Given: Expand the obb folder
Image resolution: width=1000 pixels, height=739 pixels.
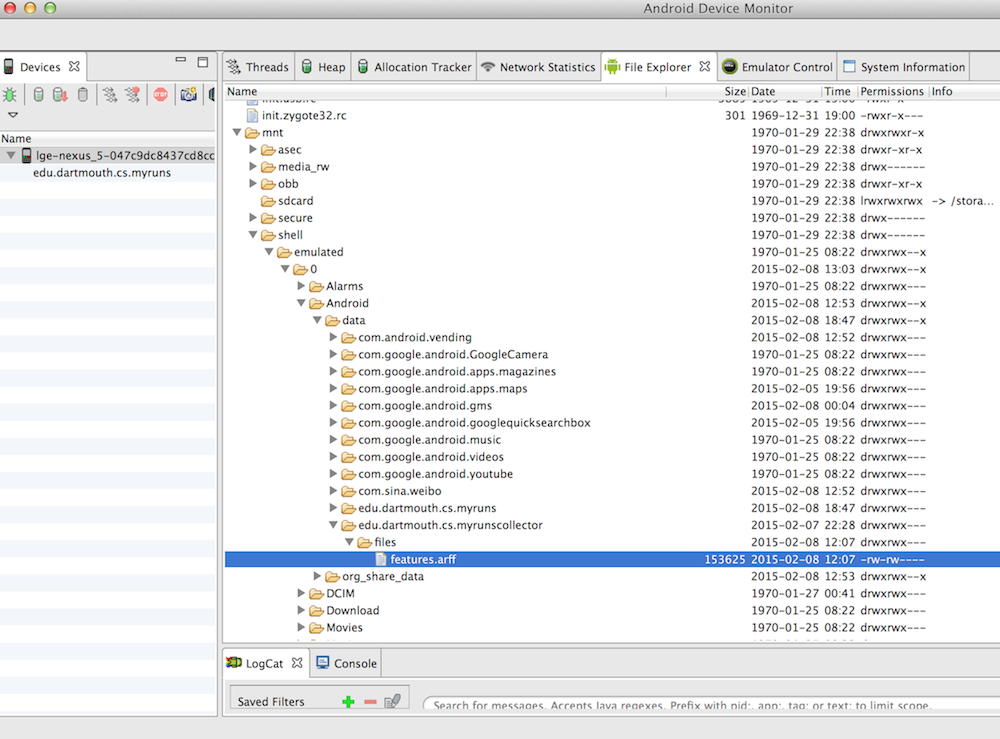Looking at the screenshot, I should coord(253,184).
